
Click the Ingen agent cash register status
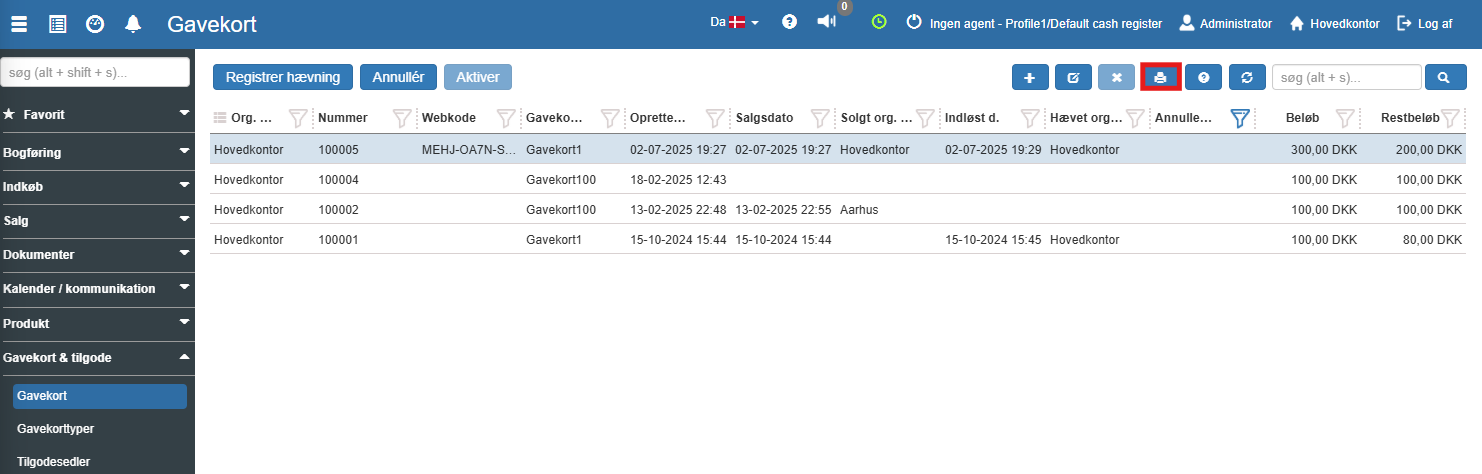coord(1035,23)
